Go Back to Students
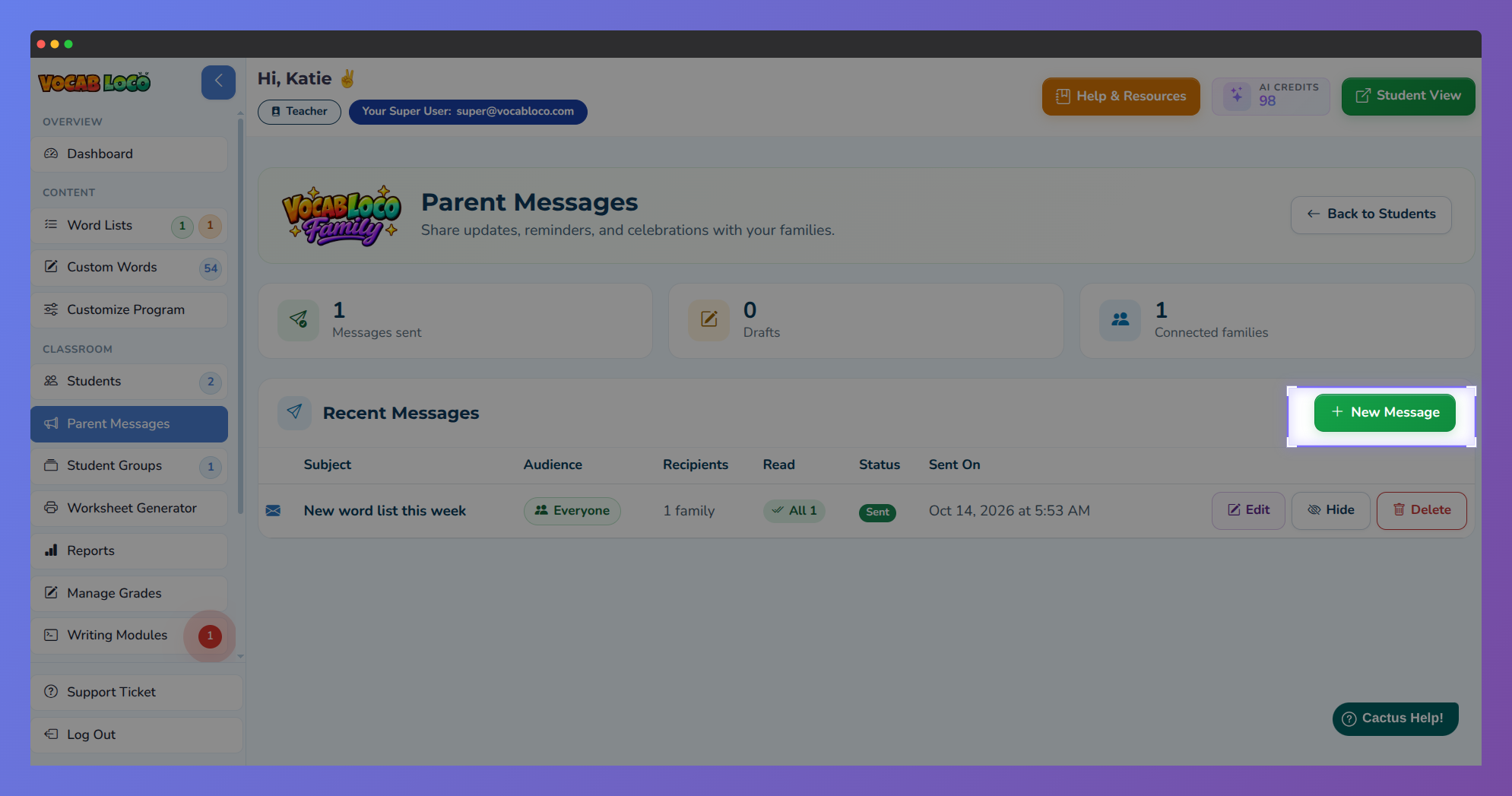1512x796 pixels. [x=1371, y=215]
